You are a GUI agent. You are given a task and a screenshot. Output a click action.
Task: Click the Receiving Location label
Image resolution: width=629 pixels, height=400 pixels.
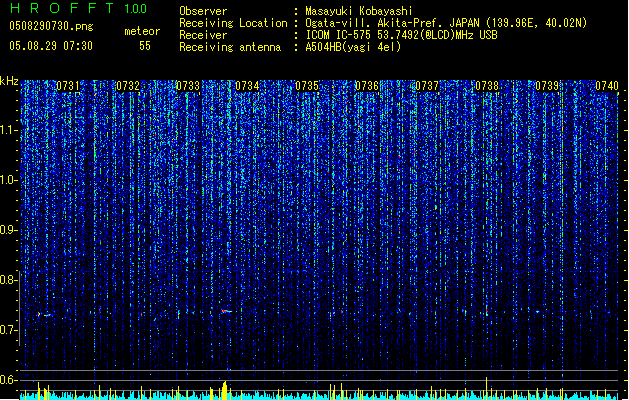[233, 23]
